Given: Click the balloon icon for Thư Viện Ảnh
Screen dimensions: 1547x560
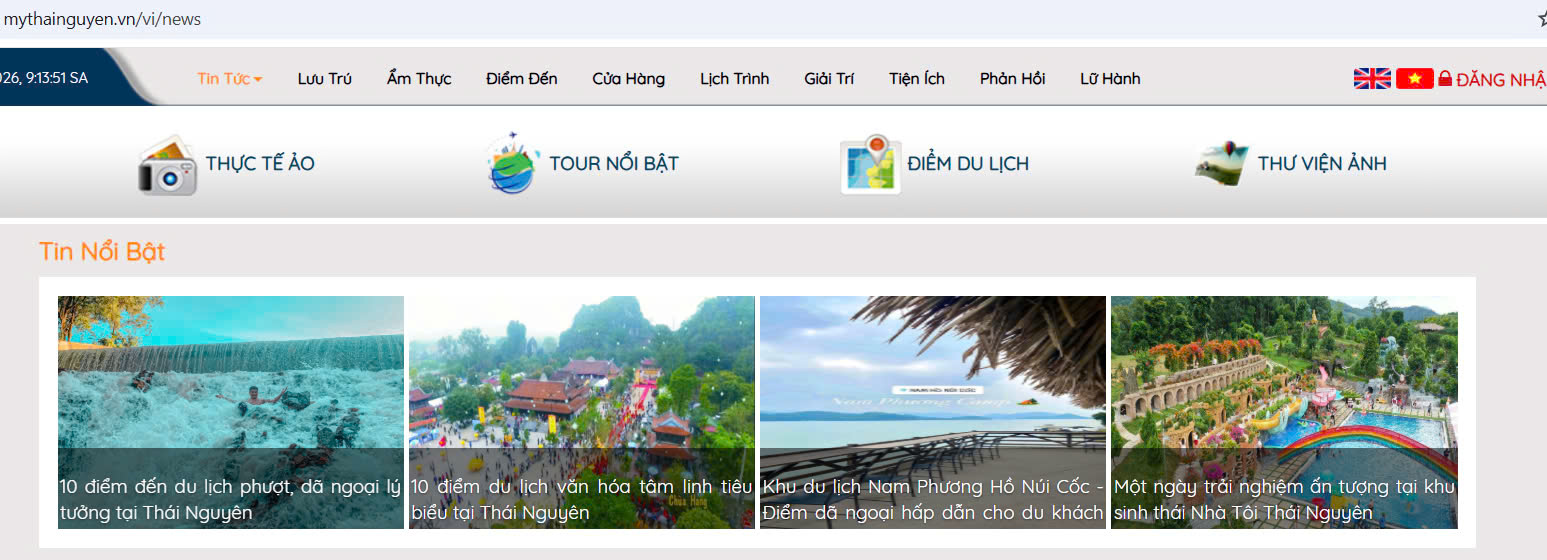Looking at the screenshot, I should pyautogui.click(x=1222, y=163).
